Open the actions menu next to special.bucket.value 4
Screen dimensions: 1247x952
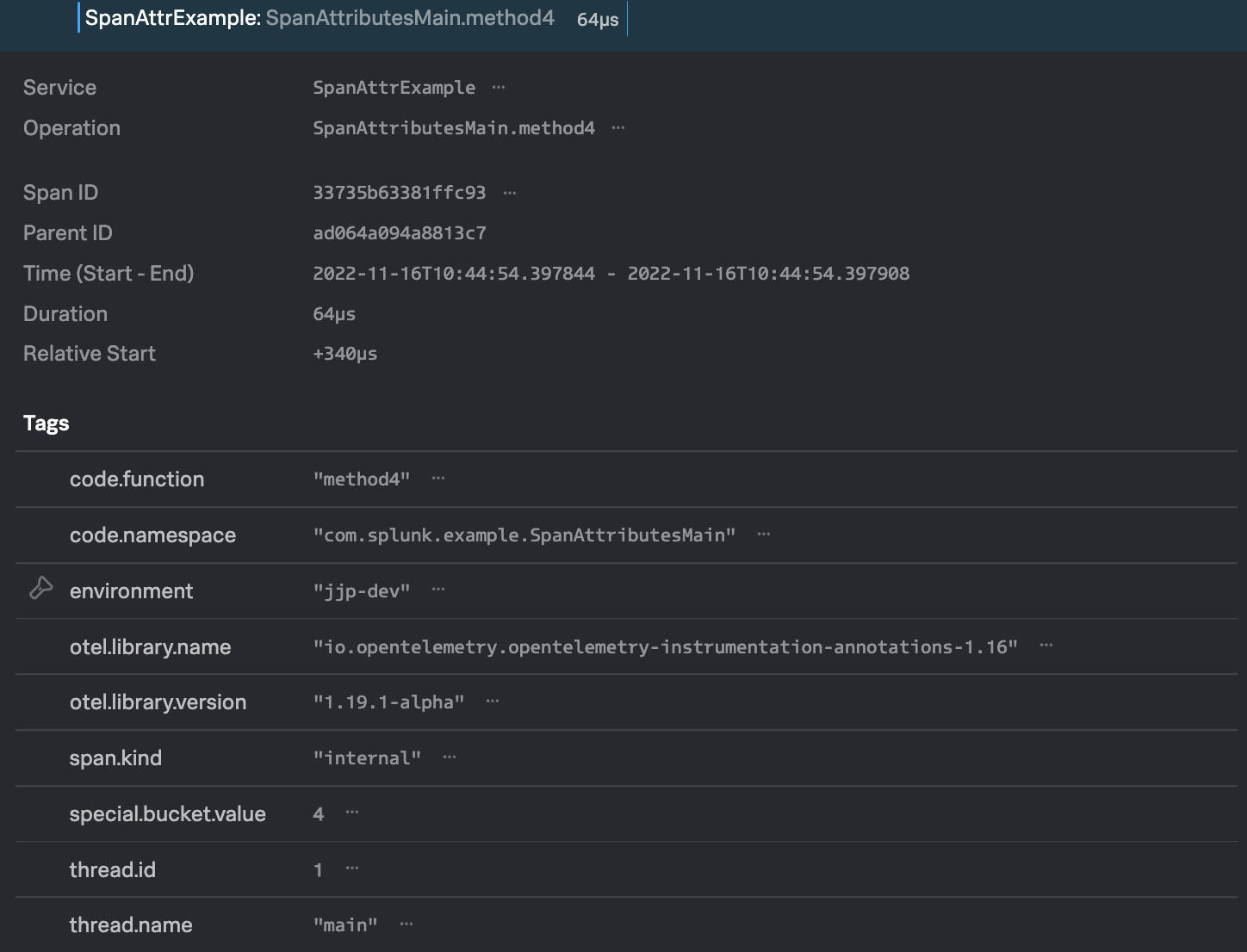point(351,813)
